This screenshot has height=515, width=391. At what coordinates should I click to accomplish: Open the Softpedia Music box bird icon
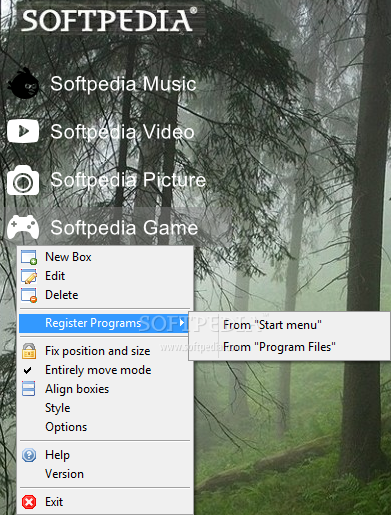23,83
